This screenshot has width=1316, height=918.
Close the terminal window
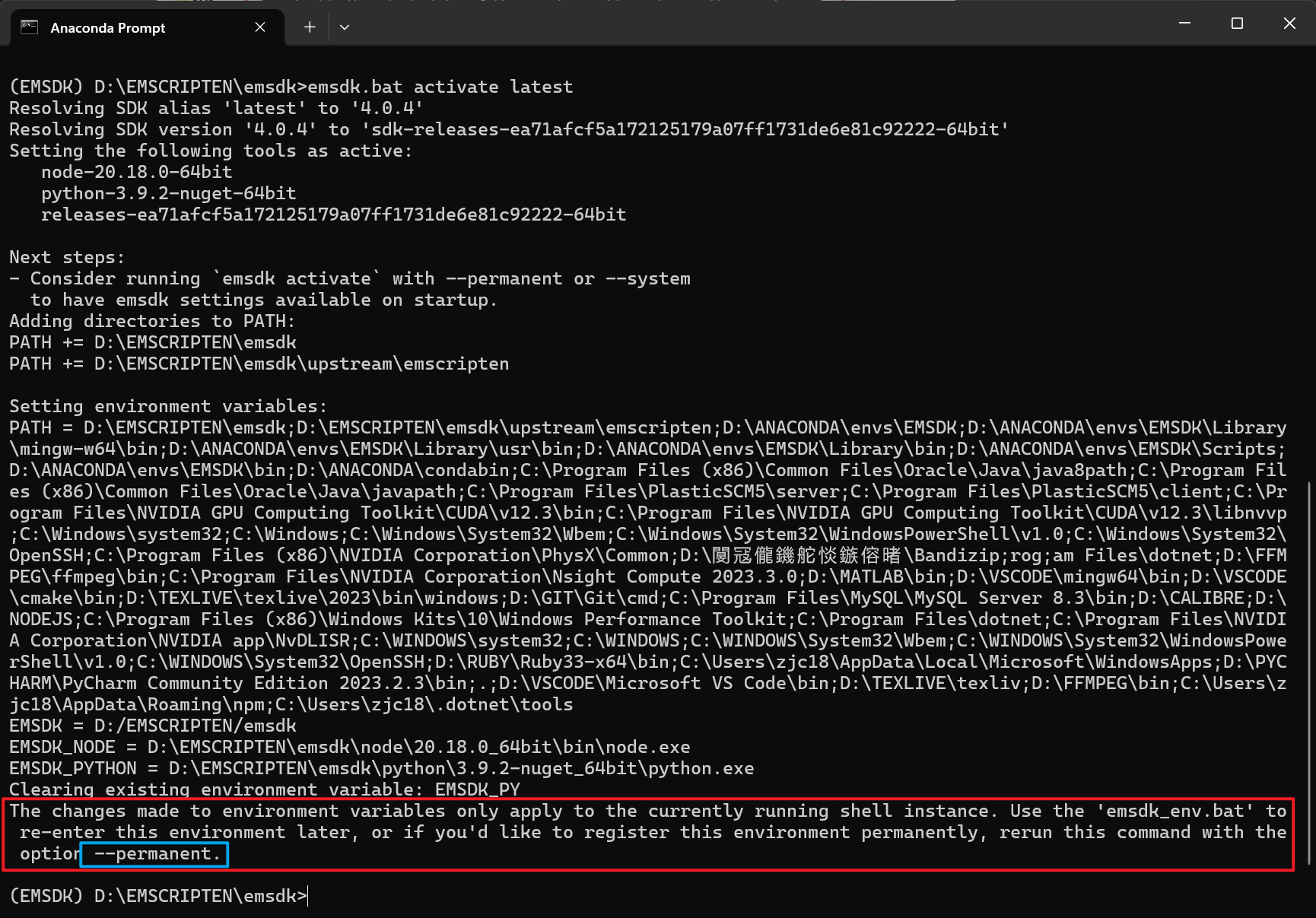pos(1289,24)
